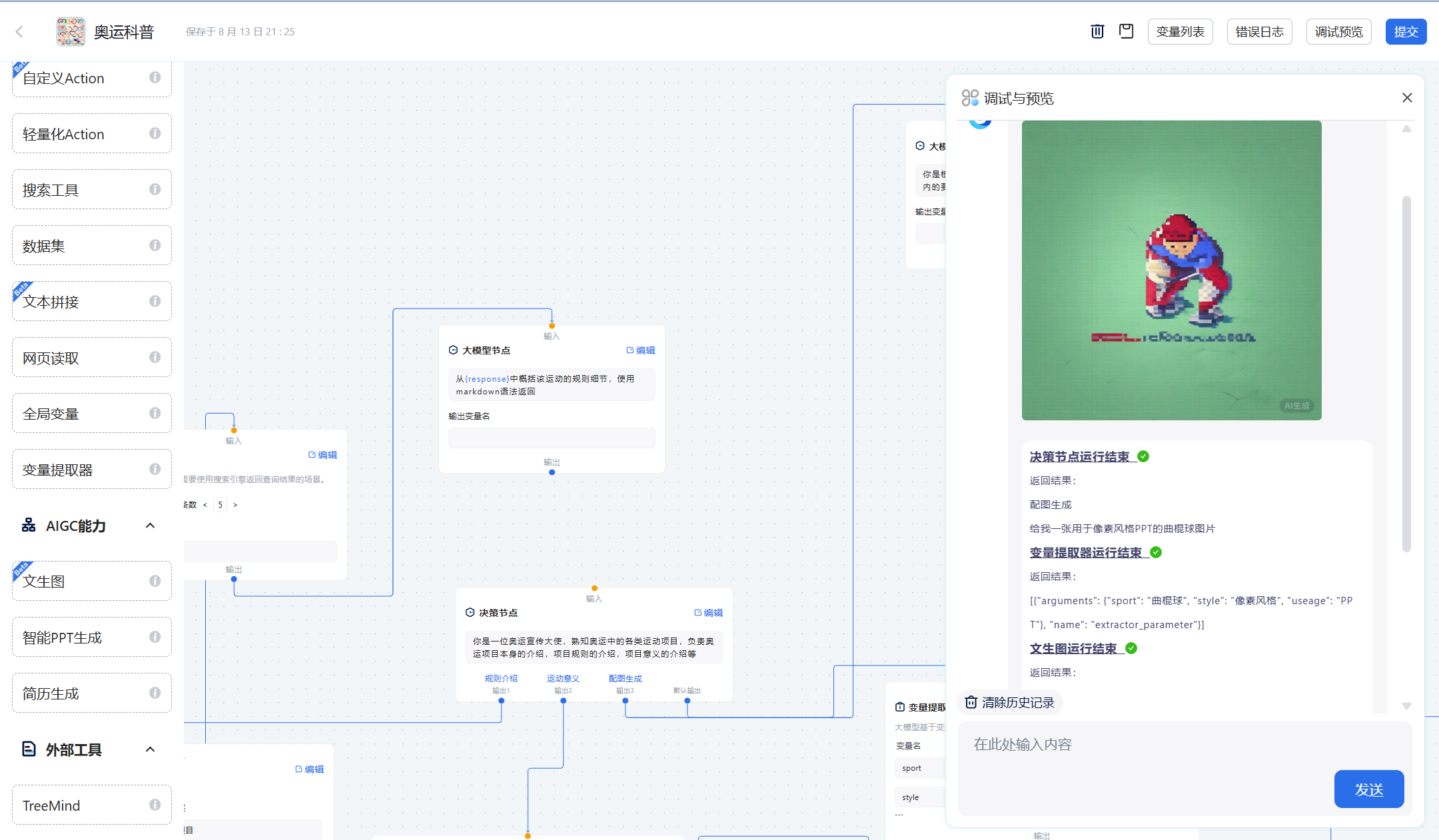Screen dimensions: 1439x840
Task: Click 编辑 on the 决策节点 card
Action: (709, 613)
